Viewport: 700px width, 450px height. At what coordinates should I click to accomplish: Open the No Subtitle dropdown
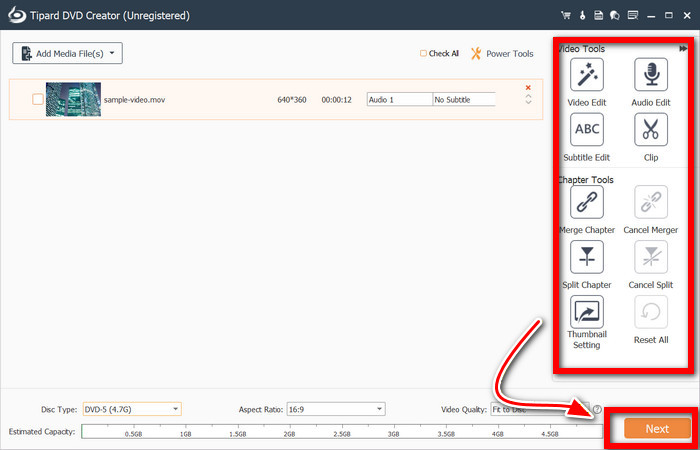[x=464, y=99]
